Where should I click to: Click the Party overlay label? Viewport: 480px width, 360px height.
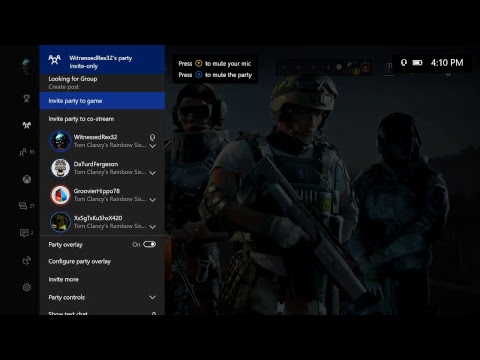tap(65, 245)
